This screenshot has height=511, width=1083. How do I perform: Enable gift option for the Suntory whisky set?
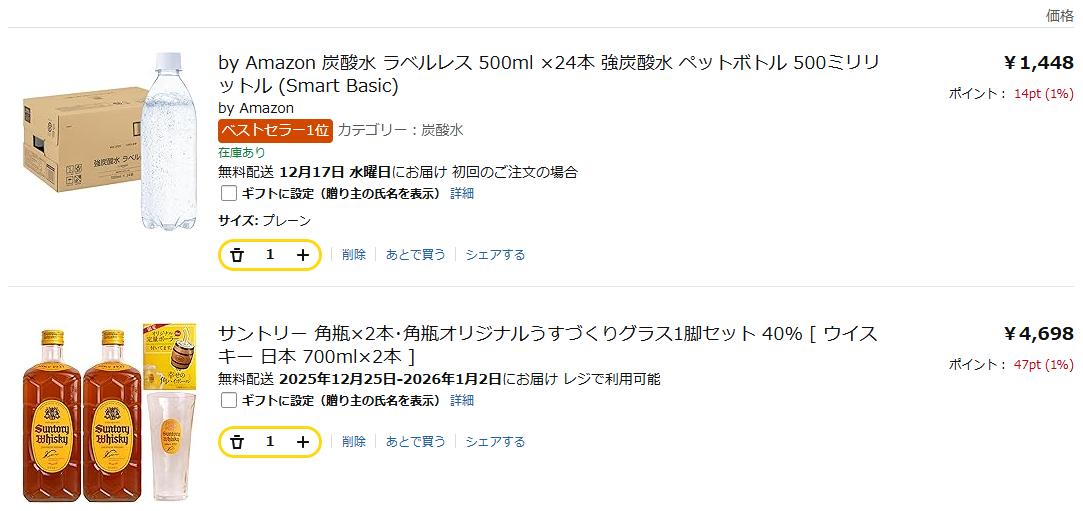(229, 400)
